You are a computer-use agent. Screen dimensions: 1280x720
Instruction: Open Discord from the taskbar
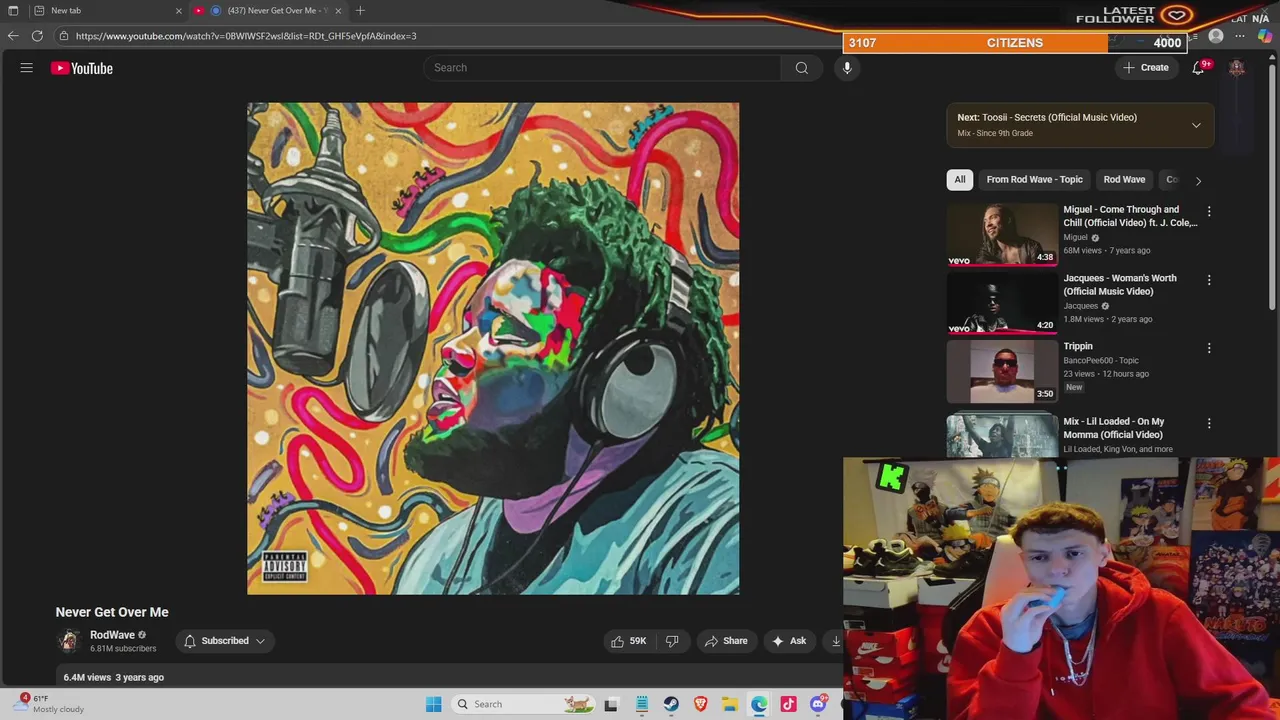pos(818,704)
